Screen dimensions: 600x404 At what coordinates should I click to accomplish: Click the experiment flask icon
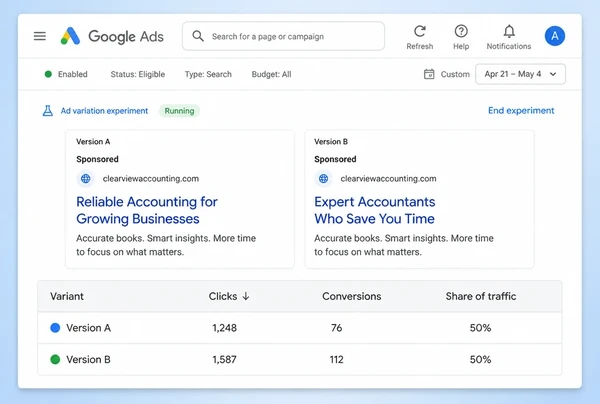[x=48, y=111]
